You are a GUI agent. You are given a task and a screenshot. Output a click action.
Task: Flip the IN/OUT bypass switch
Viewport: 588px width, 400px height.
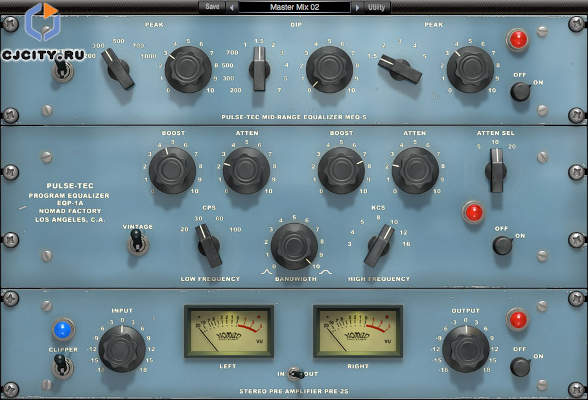click(296, 374)
